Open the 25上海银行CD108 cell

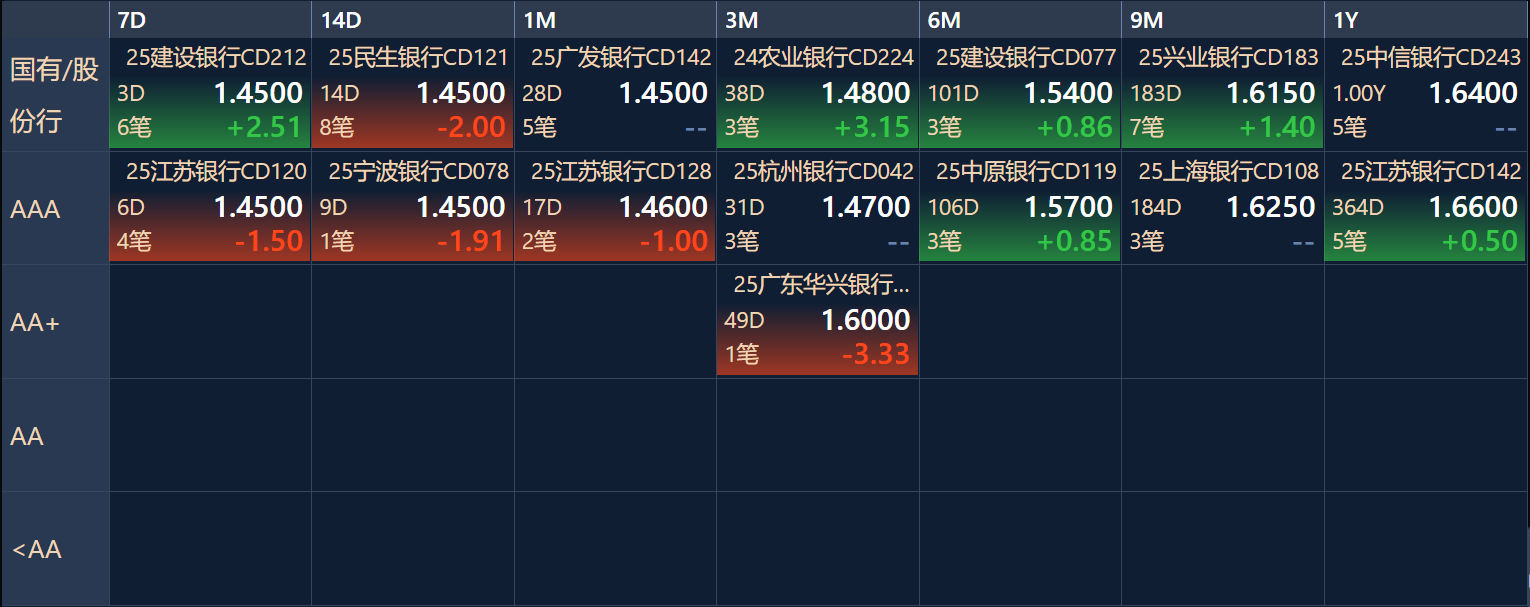point(1222,208)
